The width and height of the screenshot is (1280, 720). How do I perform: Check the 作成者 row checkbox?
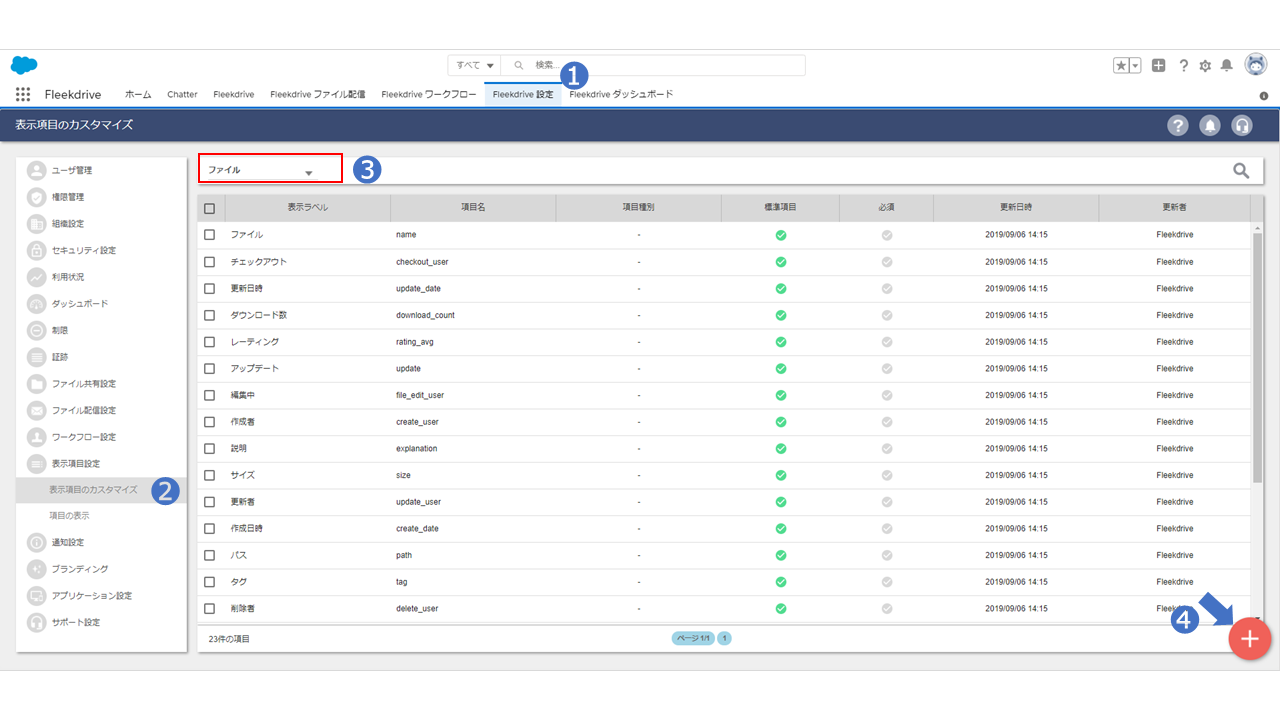click(x=209, y=422)
